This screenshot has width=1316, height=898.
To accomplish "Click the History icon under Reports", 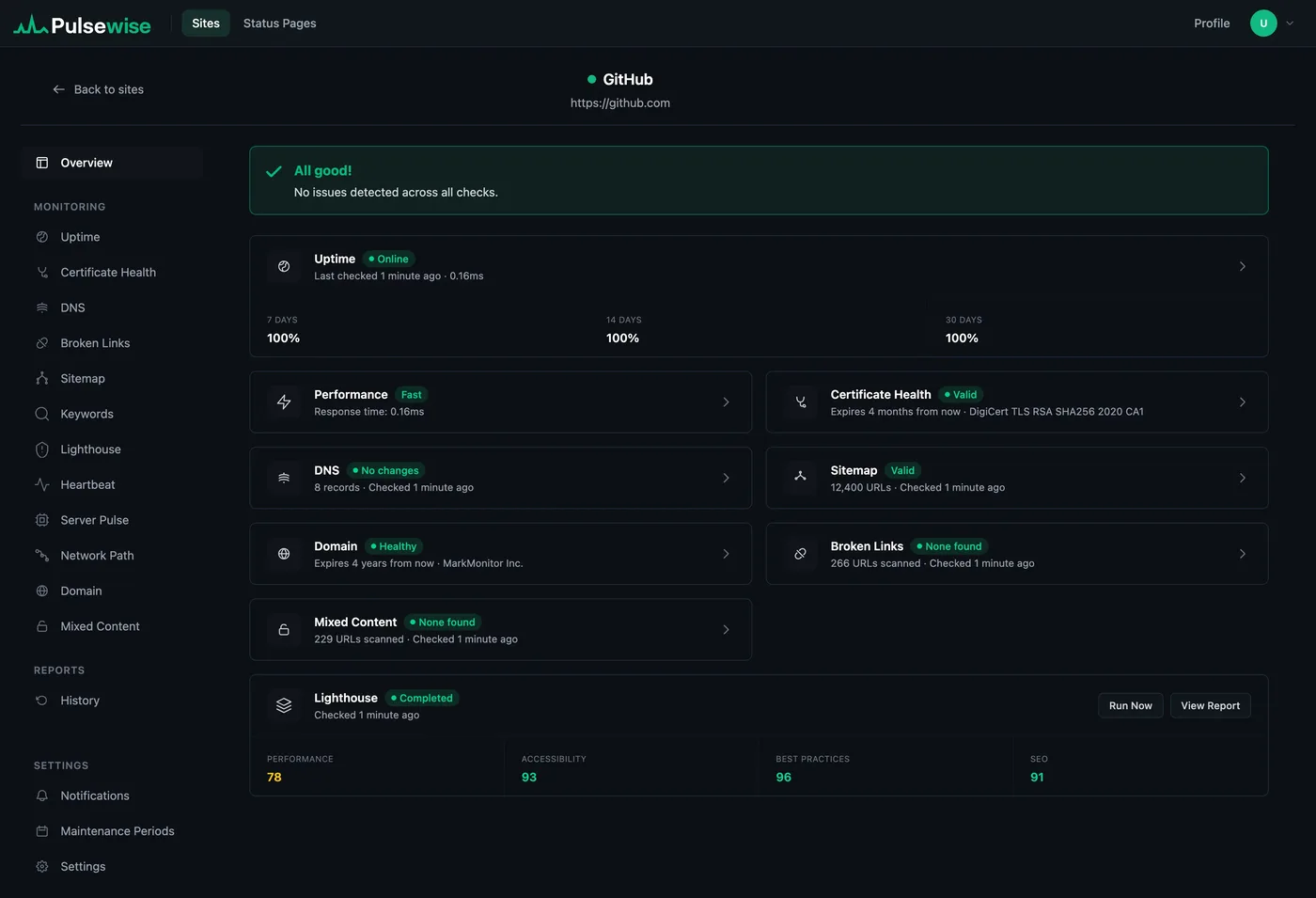I will (42, 701).
